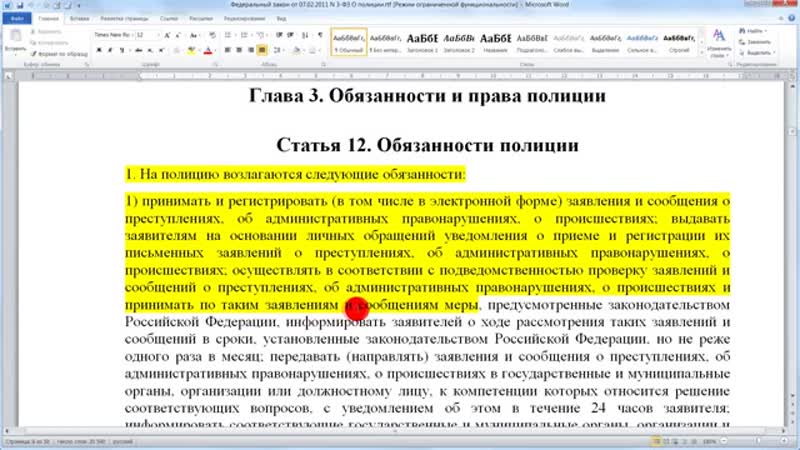Apply the Строгий (Strong) style

click(679, 42)
